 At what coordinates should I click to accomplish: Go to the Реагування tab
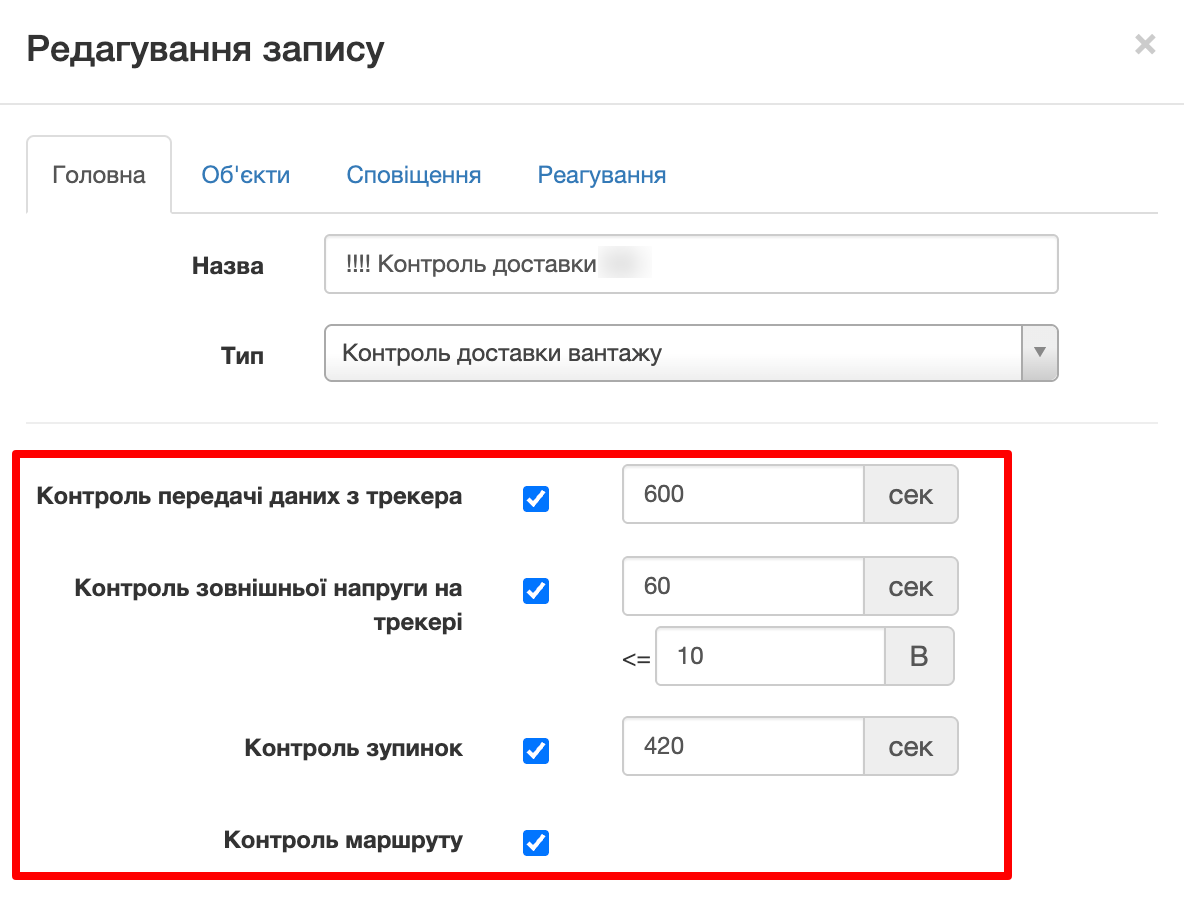602,174
